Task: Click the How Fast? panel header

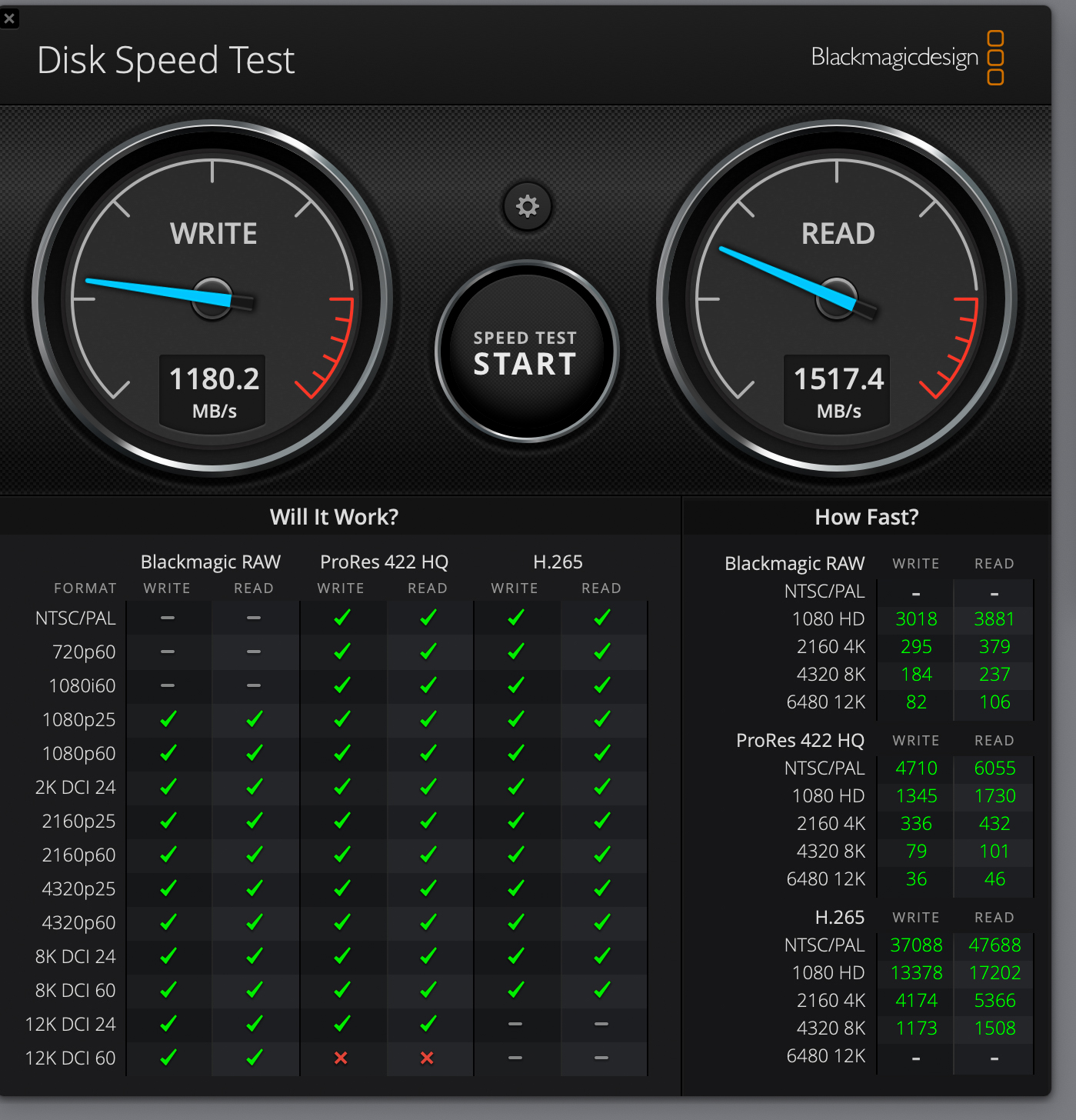Action: (866, 517)
